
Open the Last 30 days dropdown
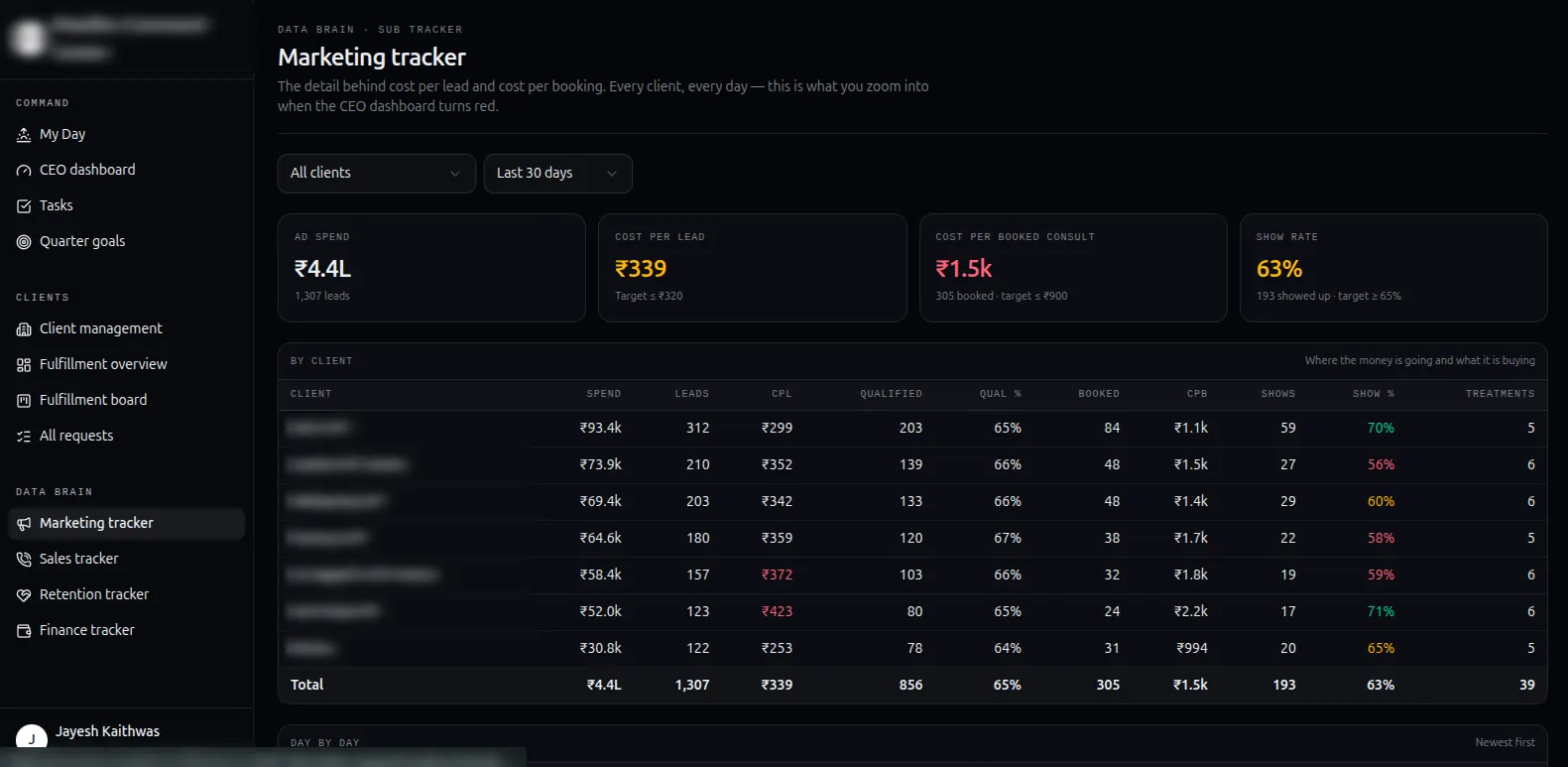(x=558, y=174)
